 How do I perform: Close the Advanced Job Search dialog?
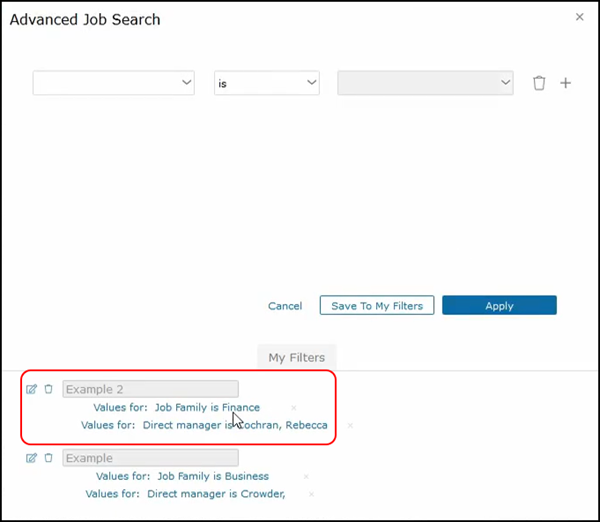580,17
